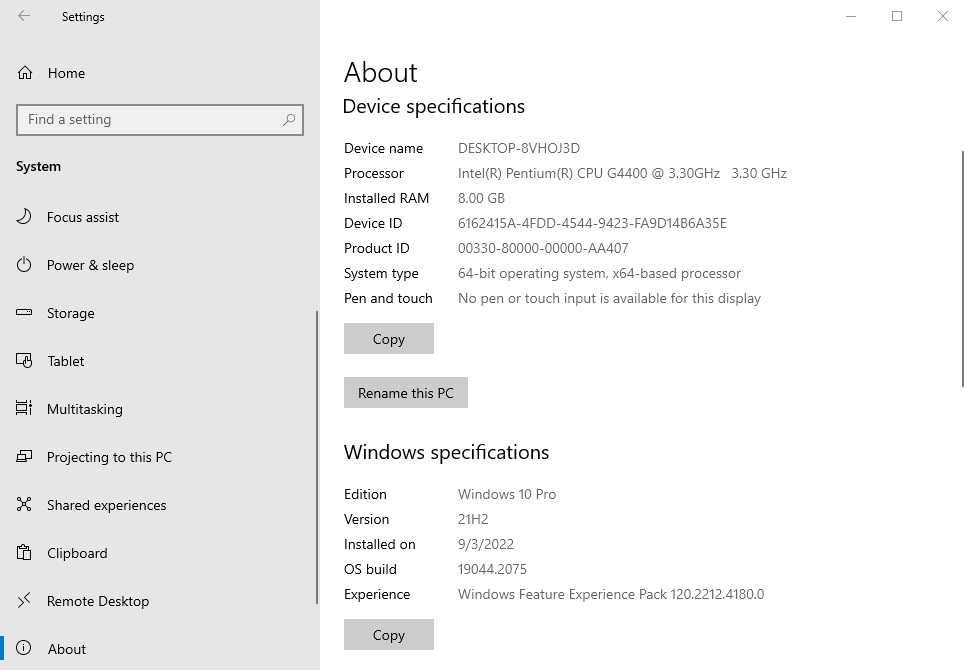Select OS build number 19044.2075
The height and width of the screenshot is (670, 964).
pos(492,569)
